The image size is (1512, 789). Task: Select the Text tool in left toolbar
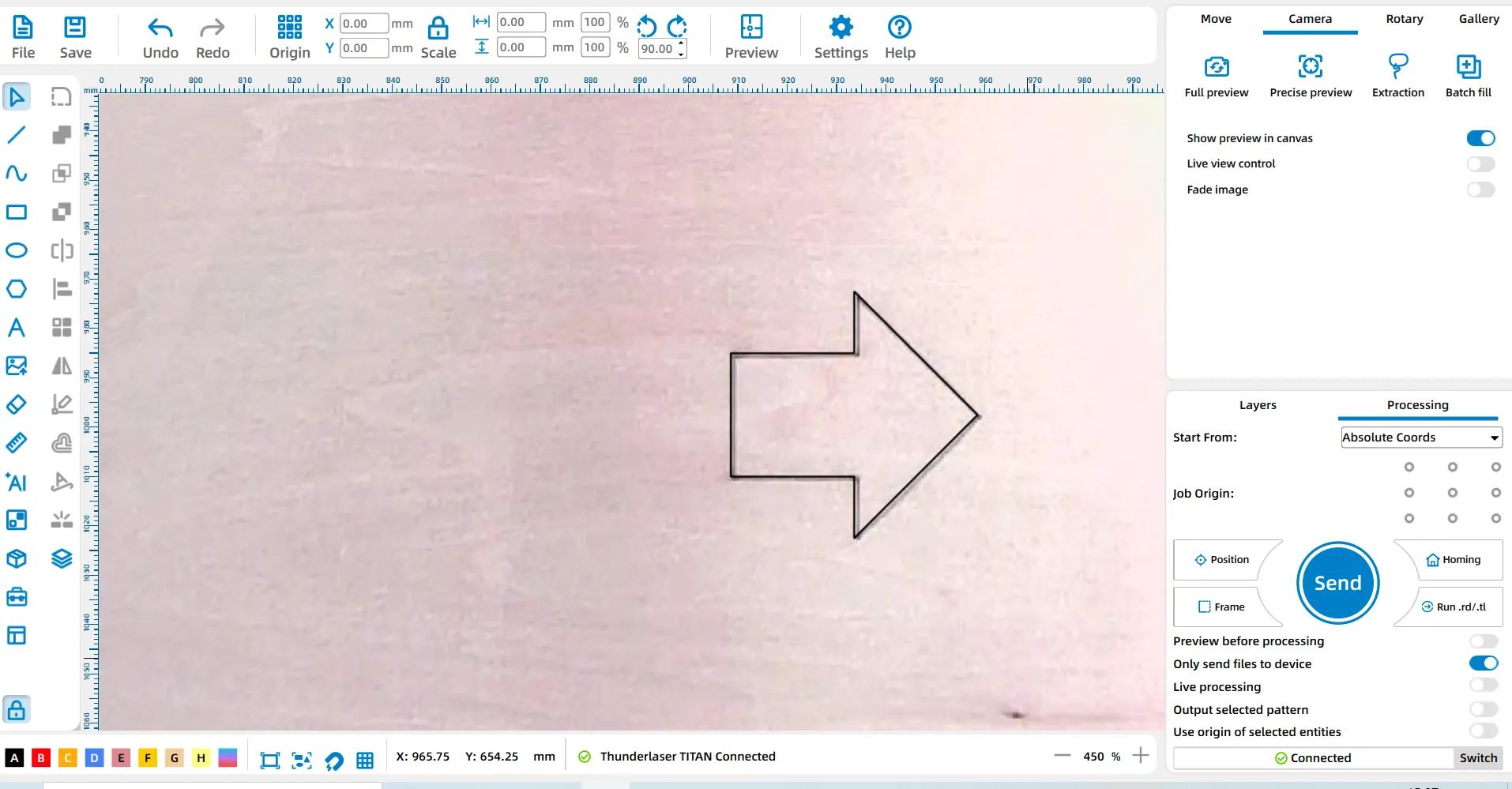[x=17, y=327]
